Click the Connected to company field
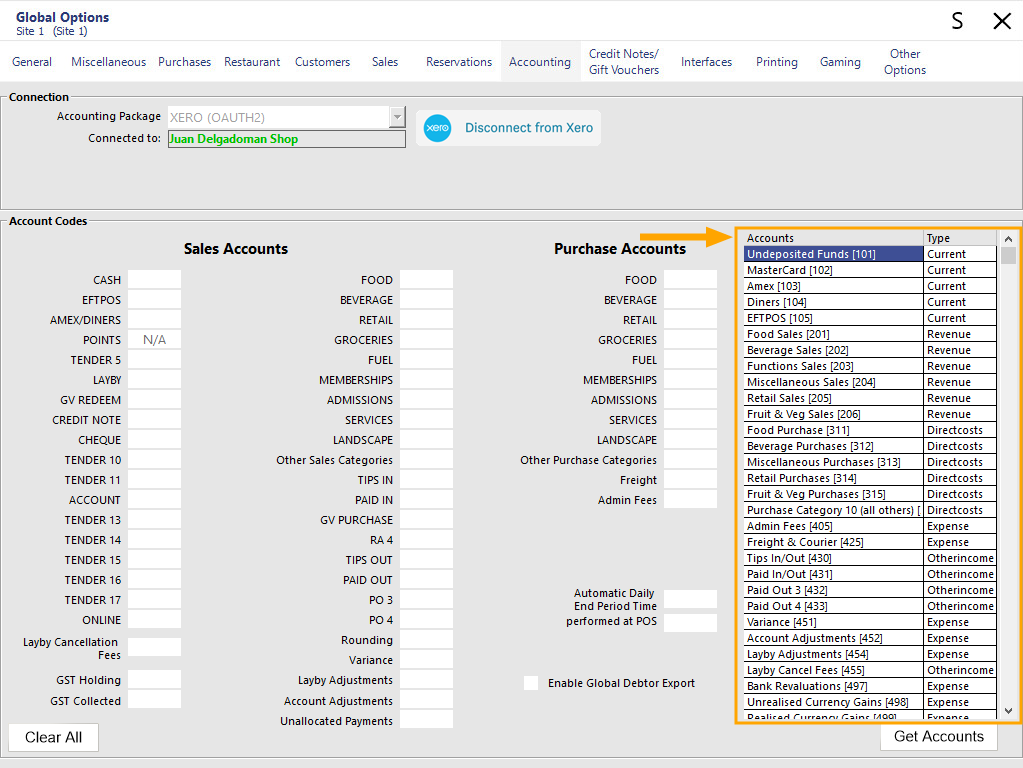The width and height of the screenshot is (1023, 768). (286, 139)
